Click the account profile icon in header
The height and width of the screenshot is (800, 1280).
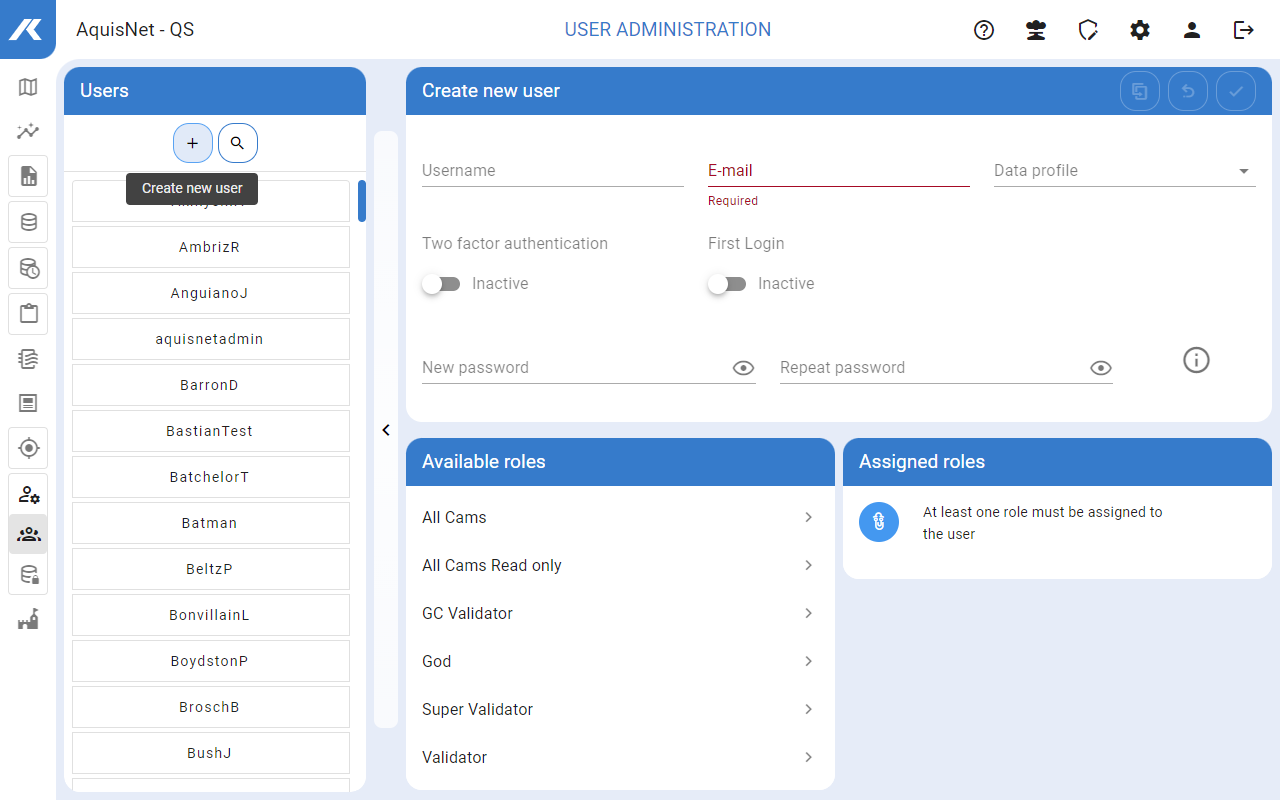tap(1192, 30)
